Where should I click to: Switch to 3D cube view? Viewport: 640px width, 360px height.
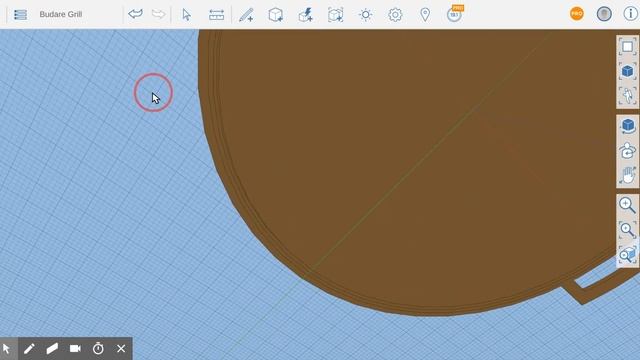tap(627, 71)
